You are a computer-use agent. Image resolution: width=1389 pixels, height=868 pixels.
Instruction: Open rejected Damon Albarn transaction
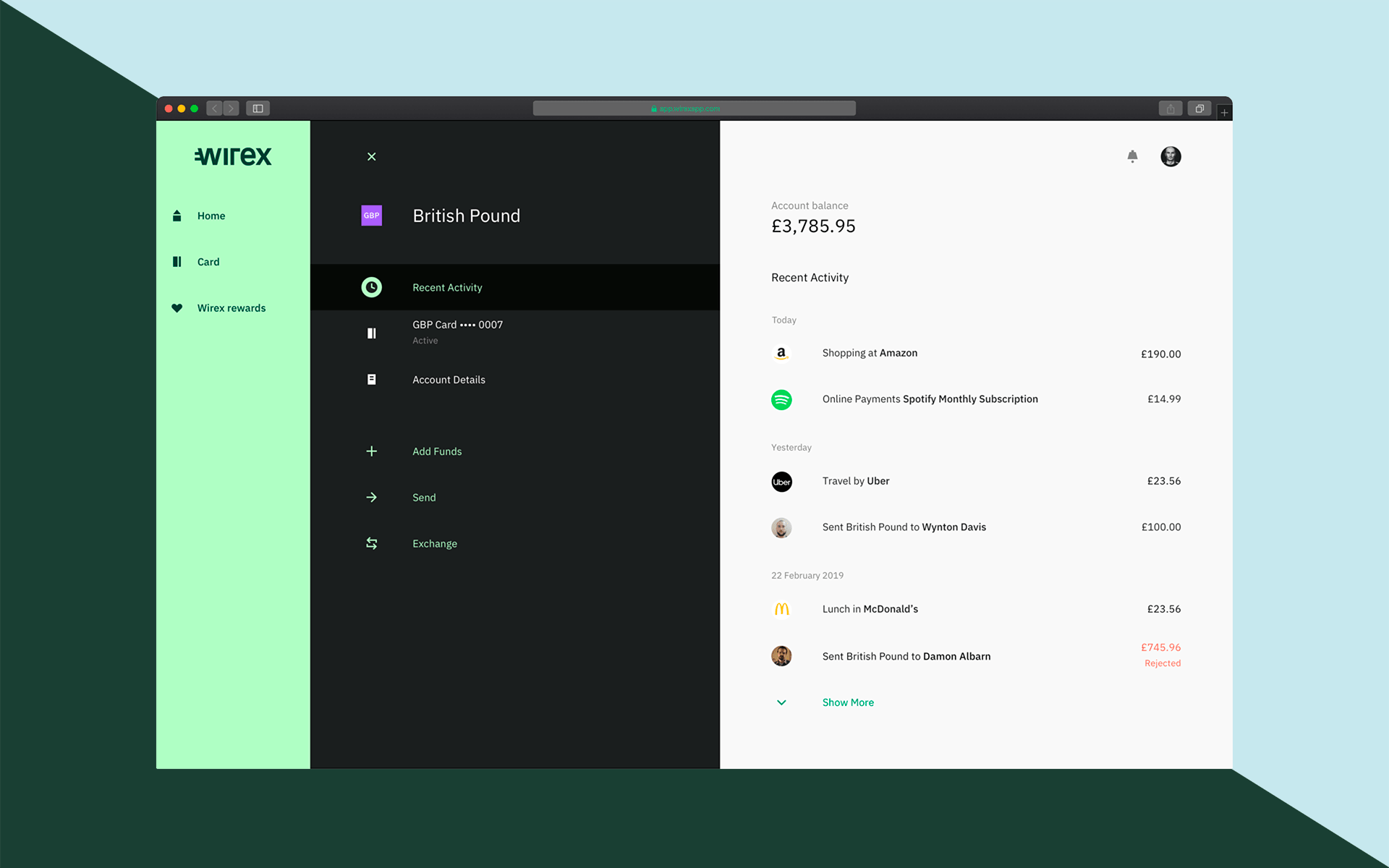tap(906, 656)
